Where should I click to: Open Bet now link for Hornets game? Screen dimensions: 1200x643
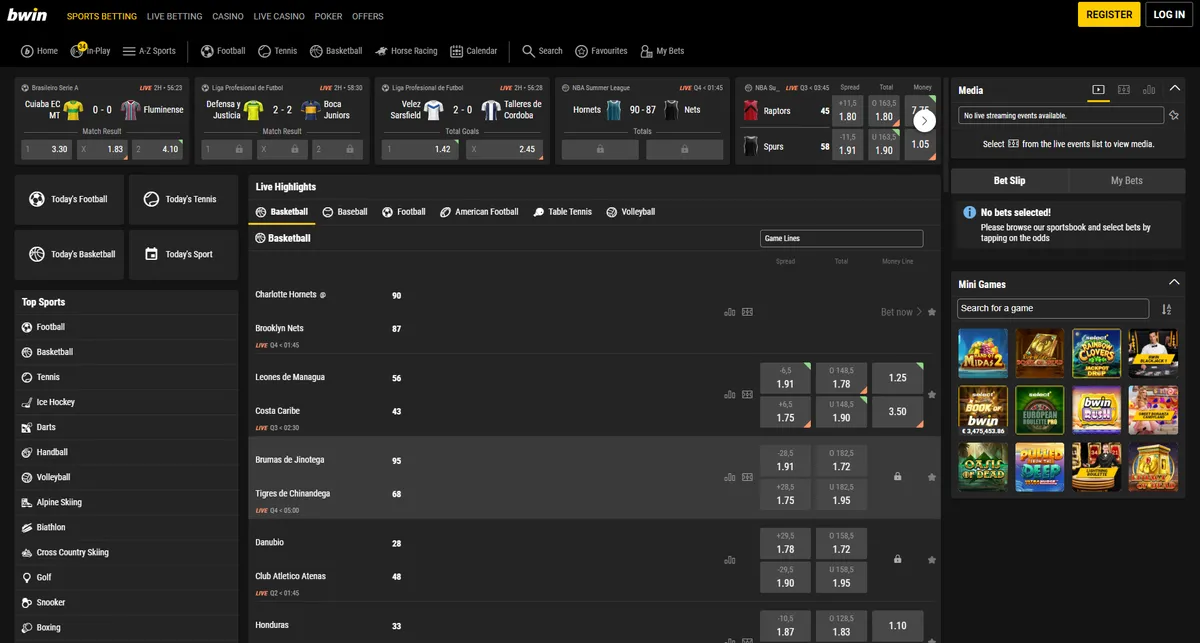(x=896, y=312)
